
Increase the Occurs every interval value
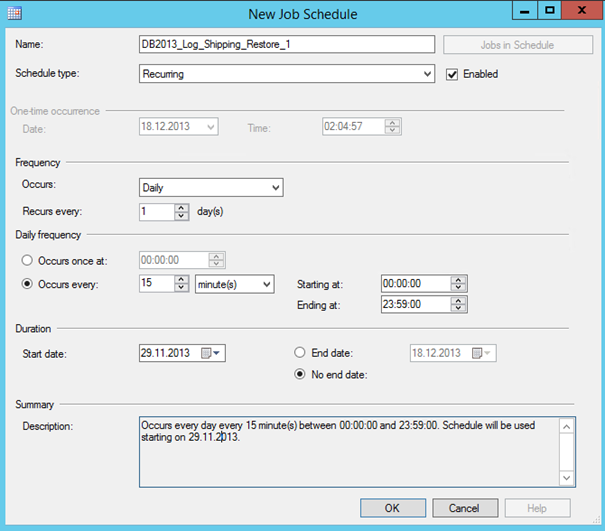coord(181,280)
